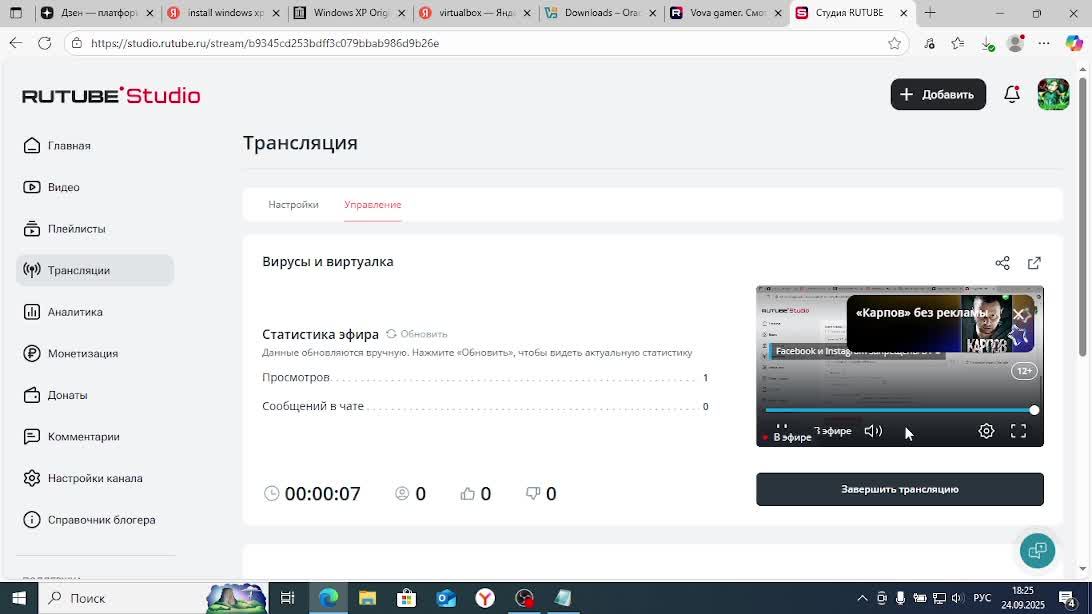Add page to browser favorites star
The height and width of the screenshot is (614, 1092).
click(x=894, y=43)
